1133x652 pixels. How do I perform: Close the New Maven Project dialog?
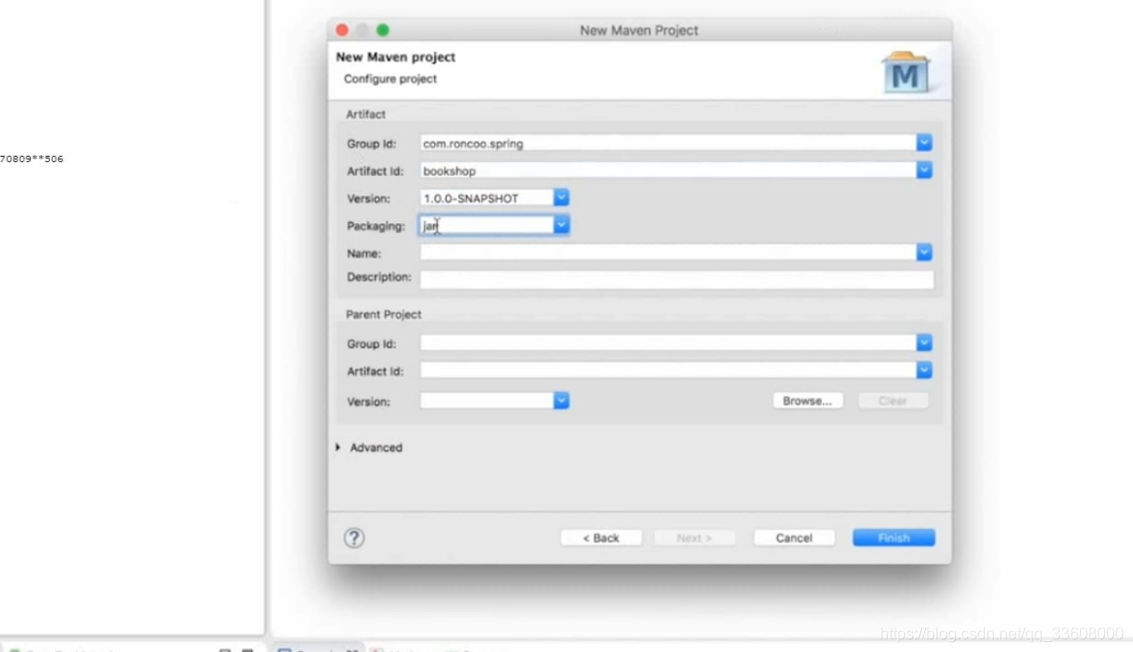343,30
